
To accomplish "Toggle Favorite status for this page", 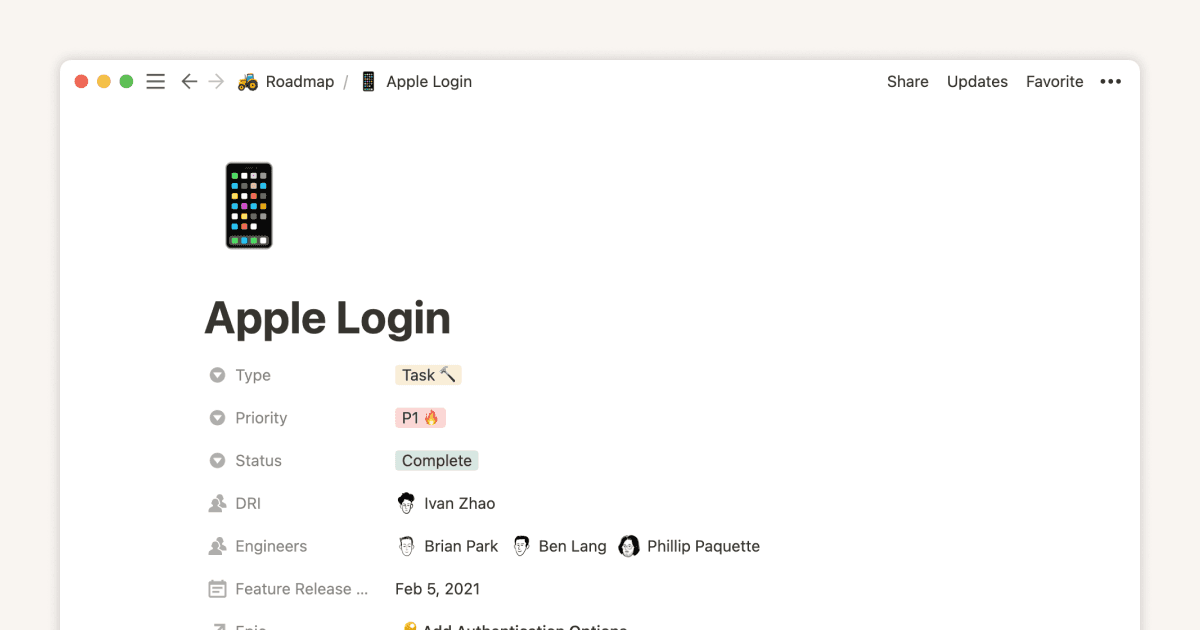I will [1054, 81].
